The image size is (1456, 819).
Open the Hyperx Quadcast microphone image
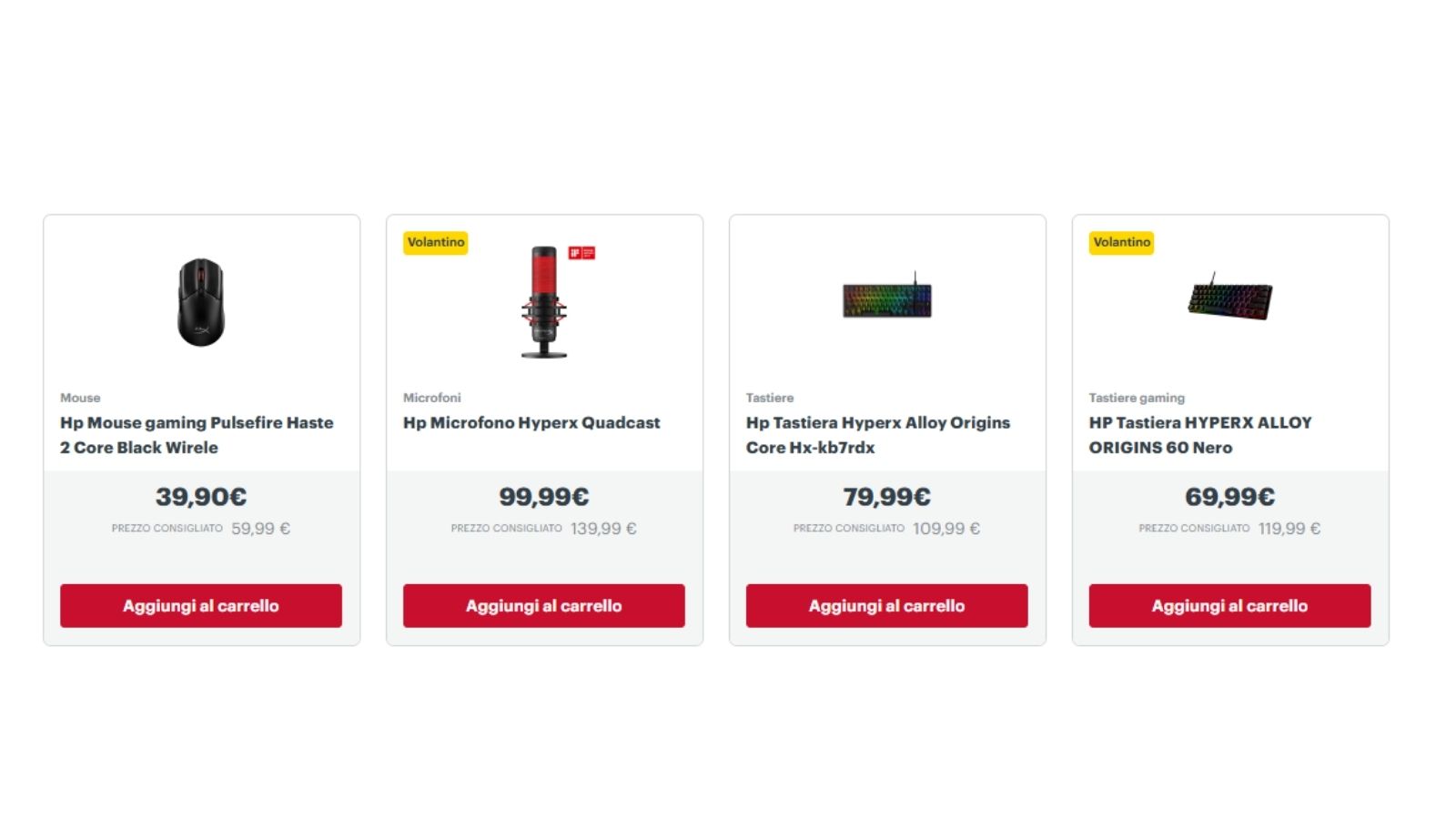[544, 302]
